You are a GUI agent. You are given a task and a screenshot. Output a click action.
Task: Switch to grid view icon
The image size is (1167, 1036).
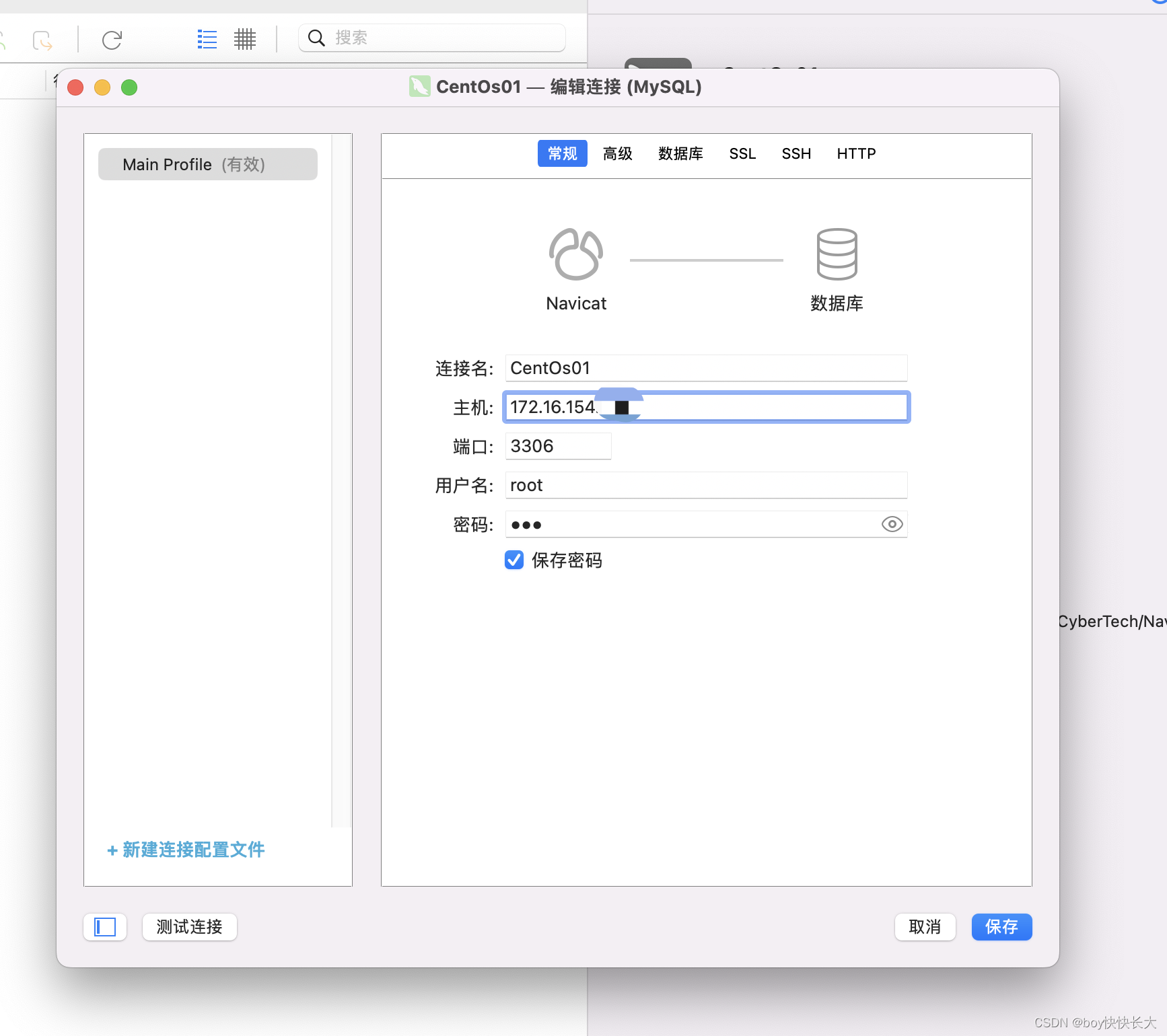[x=245, y=39]
